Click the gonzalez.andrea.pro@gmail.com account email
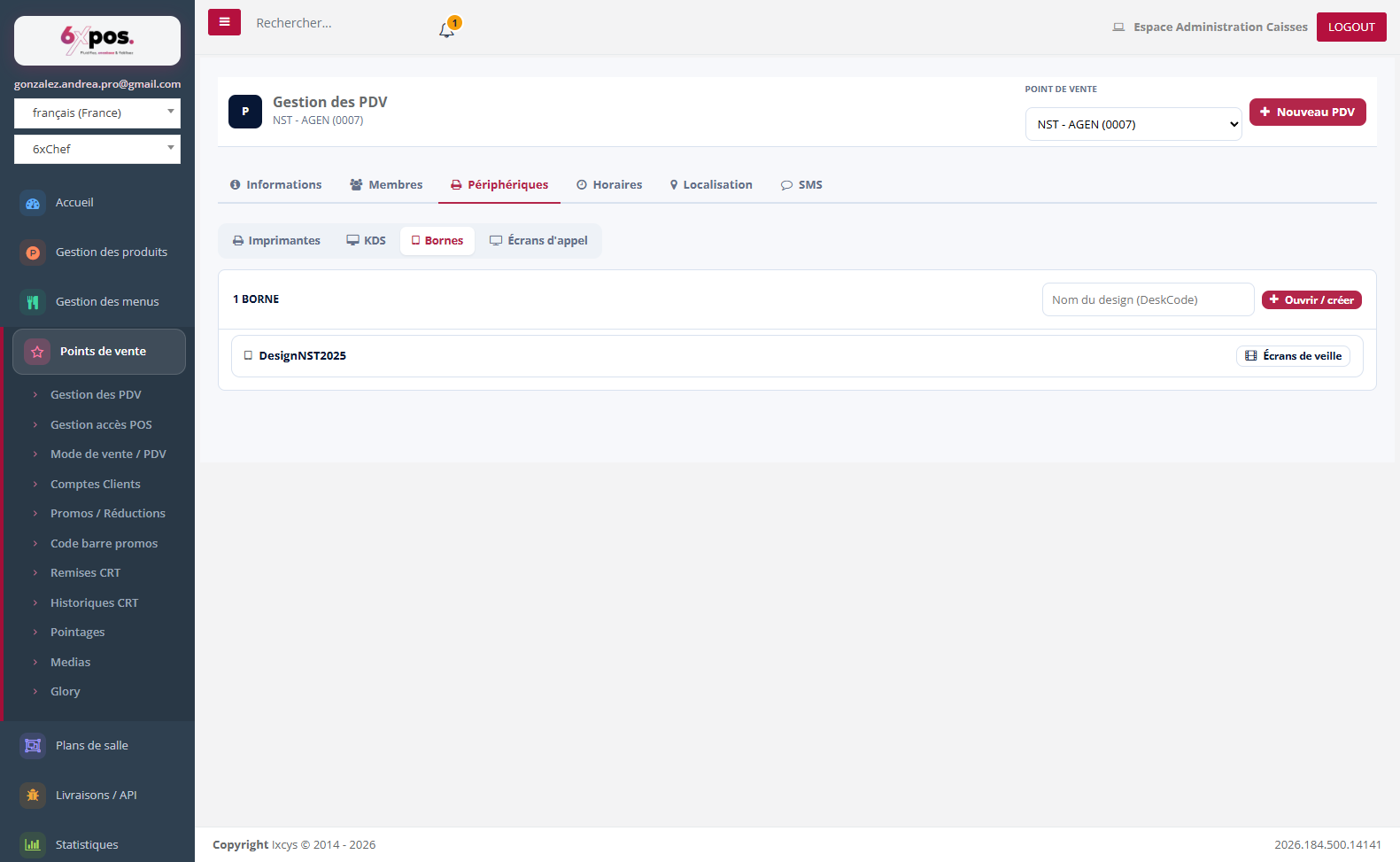This screenshot has width=1400, height=862. pyautogui.click(x=97, y=84)
